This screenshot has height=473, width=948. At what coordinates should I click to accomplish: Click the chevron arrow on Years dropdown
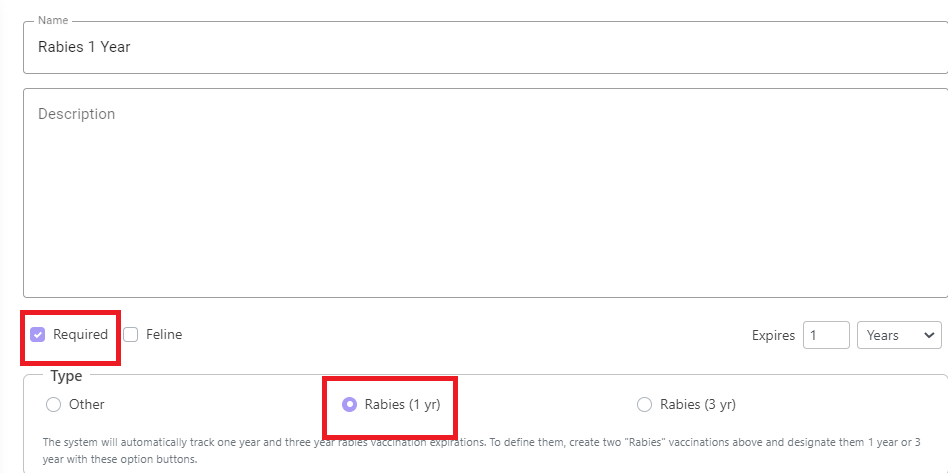pyautogui.click(x=929, y=336)
